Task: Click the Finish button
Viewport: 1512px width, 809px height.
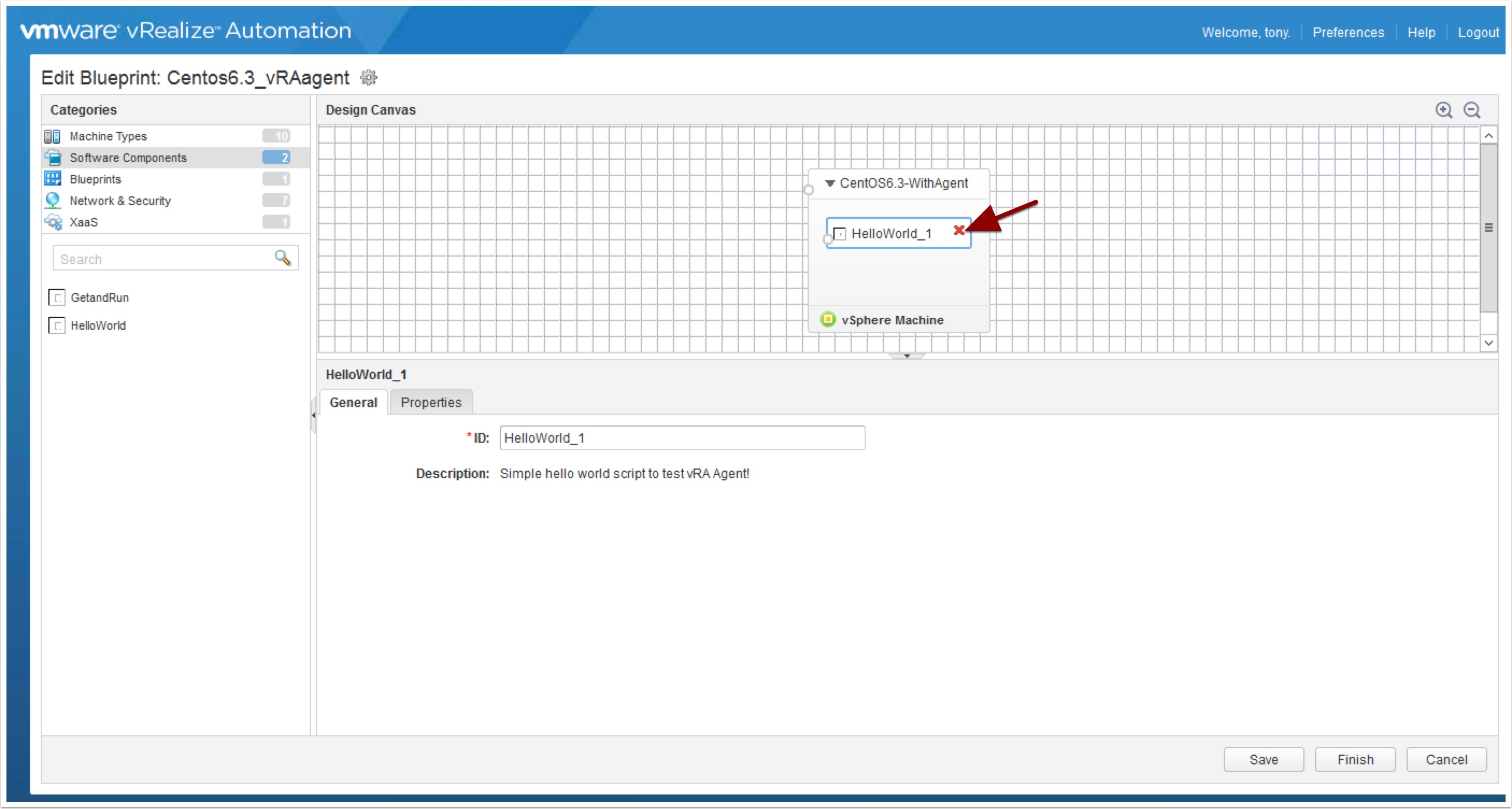Action: click(1354, 760)
